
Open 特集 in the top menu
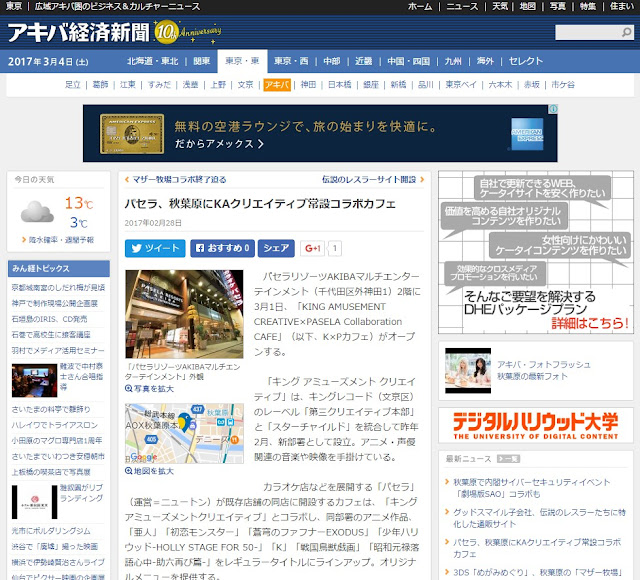point(588,6)
